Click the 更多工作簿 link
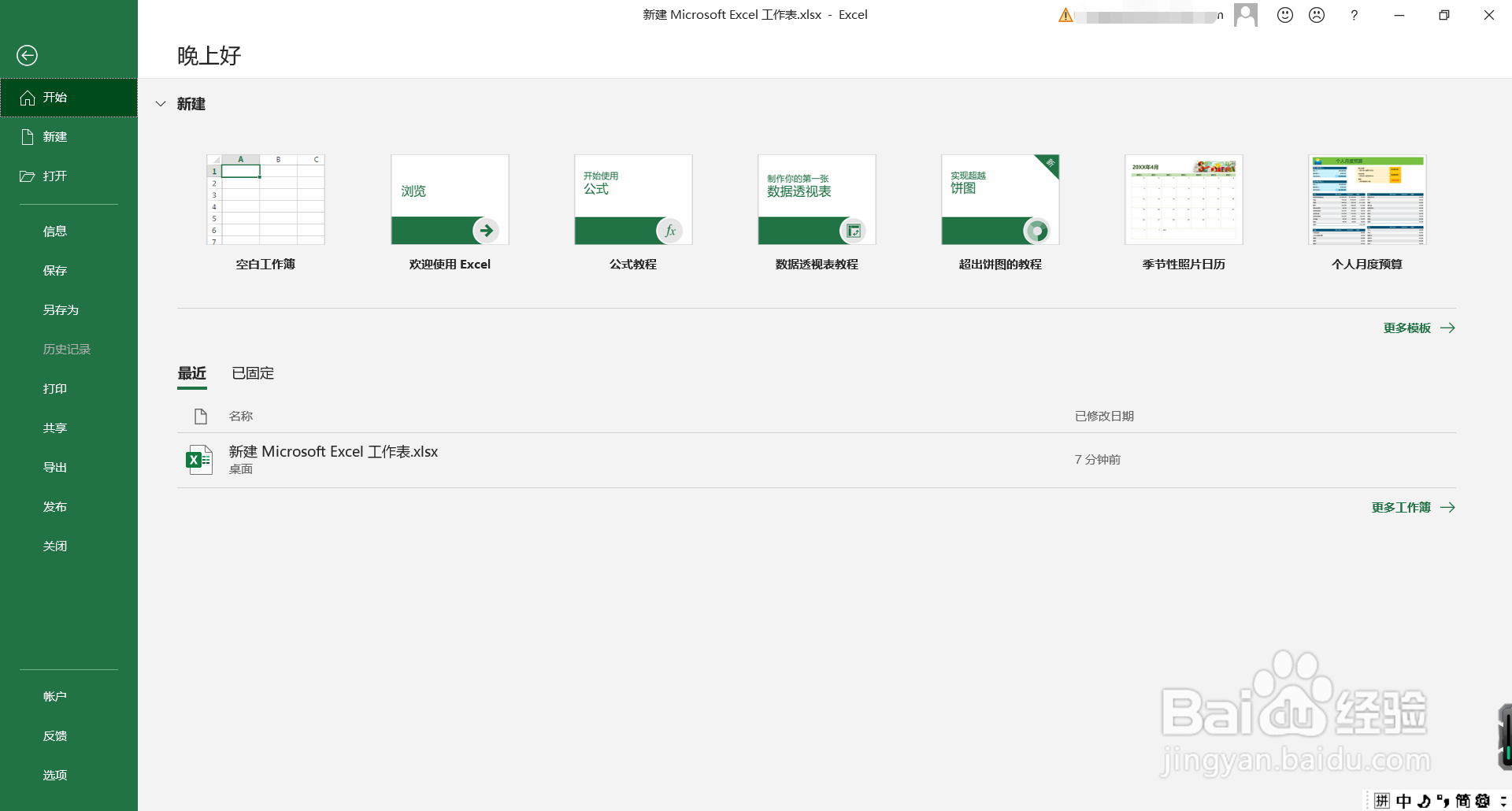1512x811 pixels. (1413, 508)
